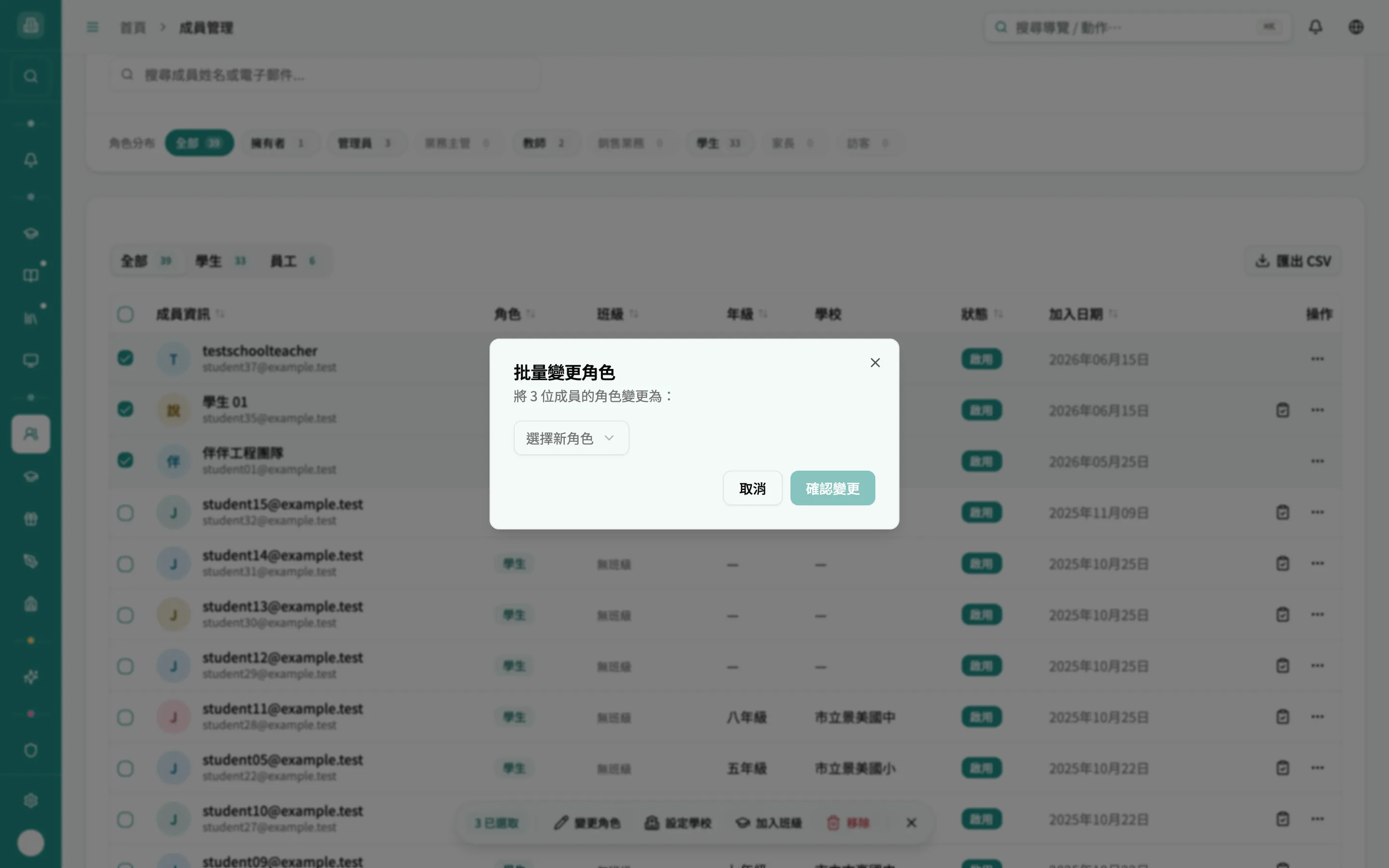Click the 取消 button in dialog
Viewport: 1389px width, 868px height.
click(752, 488)
